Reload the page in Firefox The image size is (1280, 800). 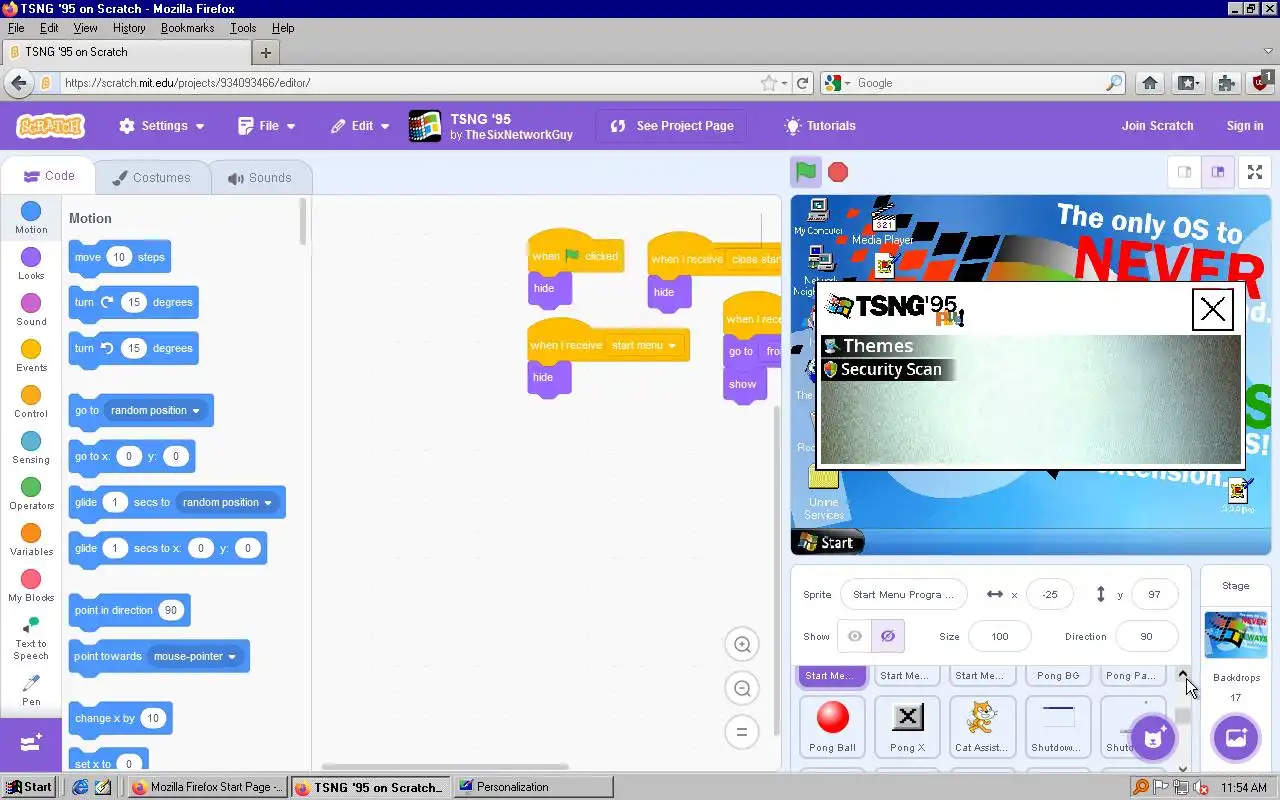pyautogui.click(x=802, y=83)
